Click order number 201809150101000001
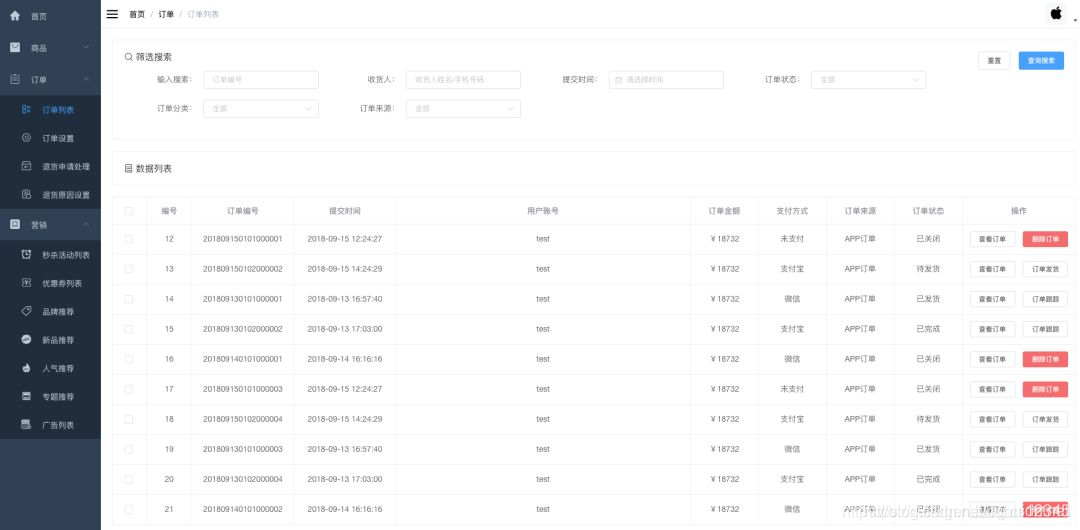Screen dimensions: 1080x530 pos(242,239)
